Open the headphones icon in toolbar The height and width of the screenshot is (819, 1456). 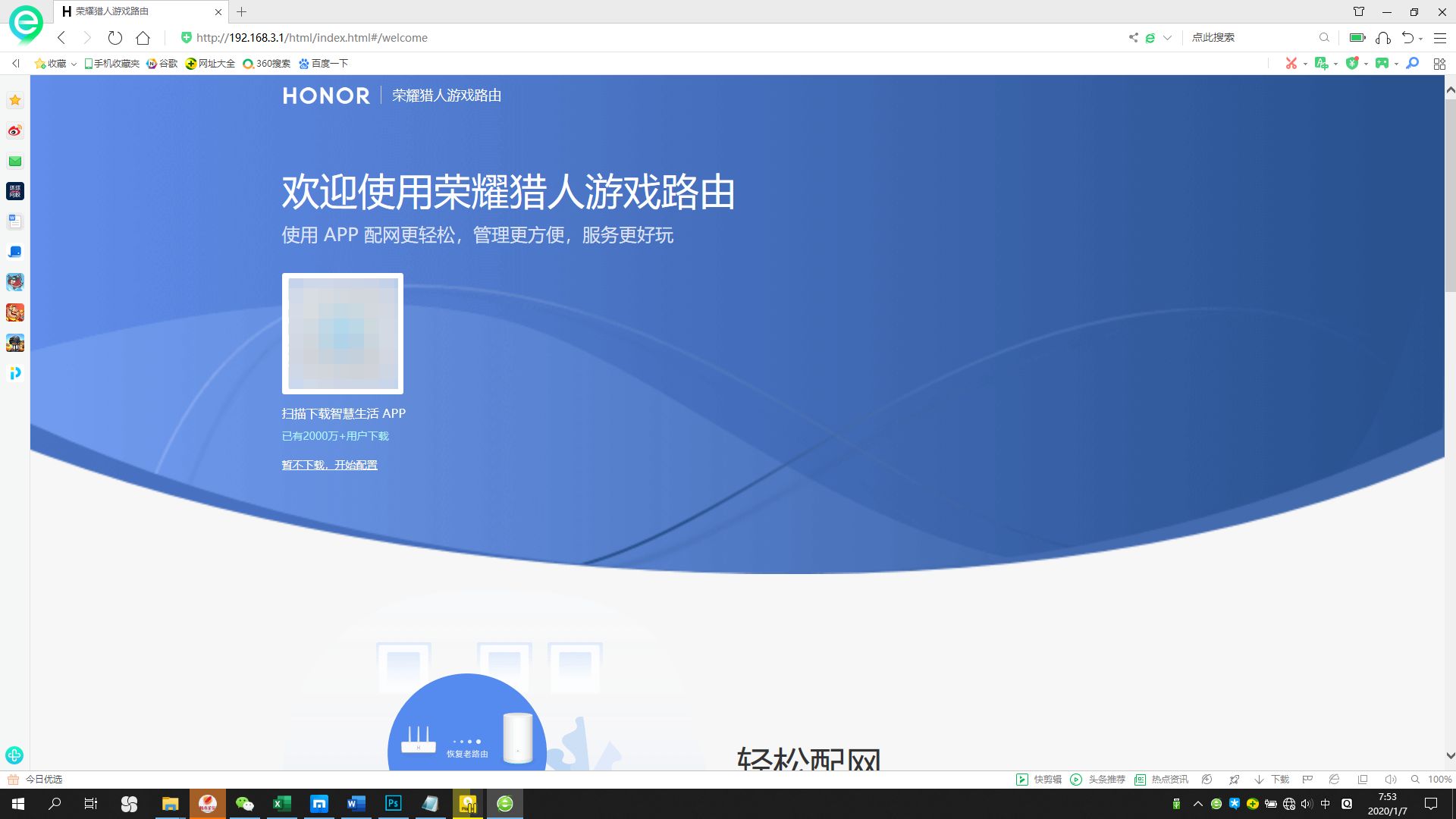(x=1383, y=38)
